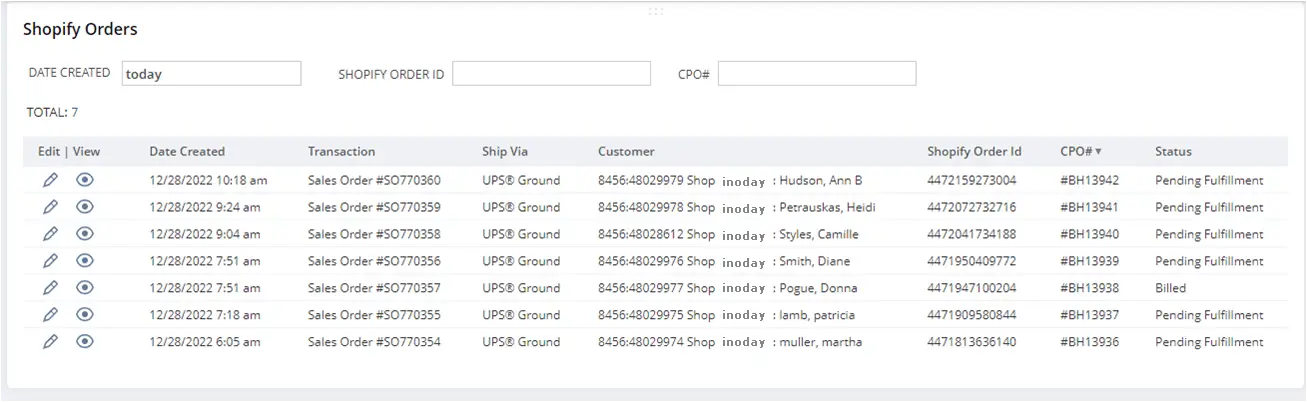
Task: Sort table by Customer header
Action: [626, 152]
